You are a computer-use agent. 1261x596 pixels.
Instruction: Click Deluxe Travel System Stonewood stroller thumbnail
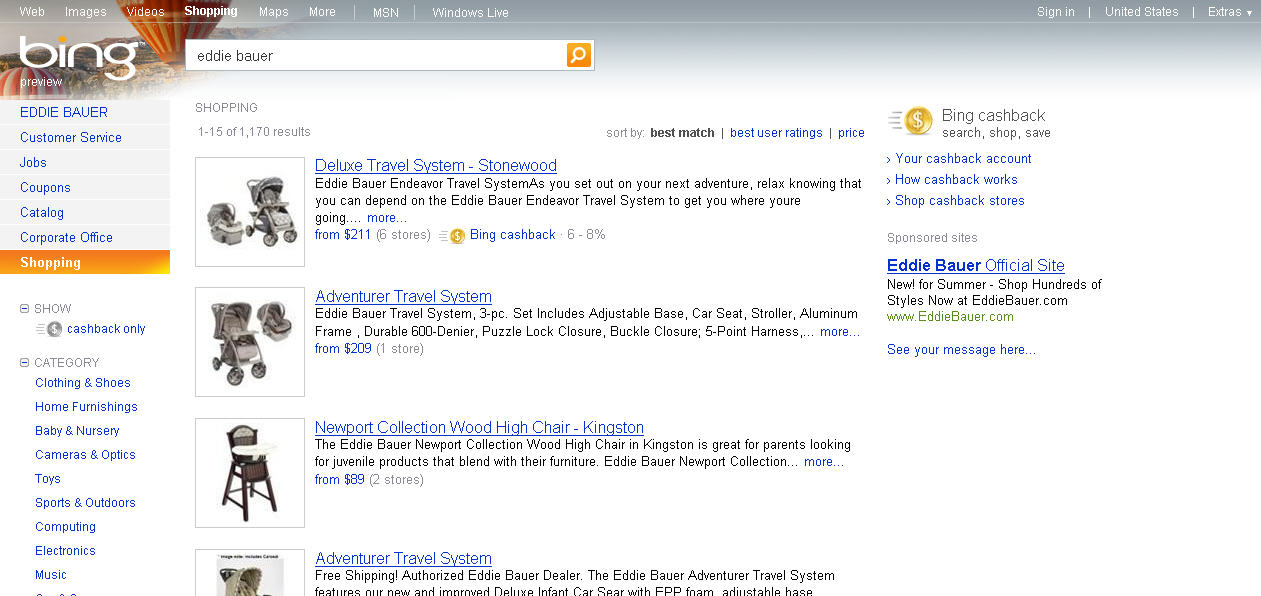(x=250, y=212)
